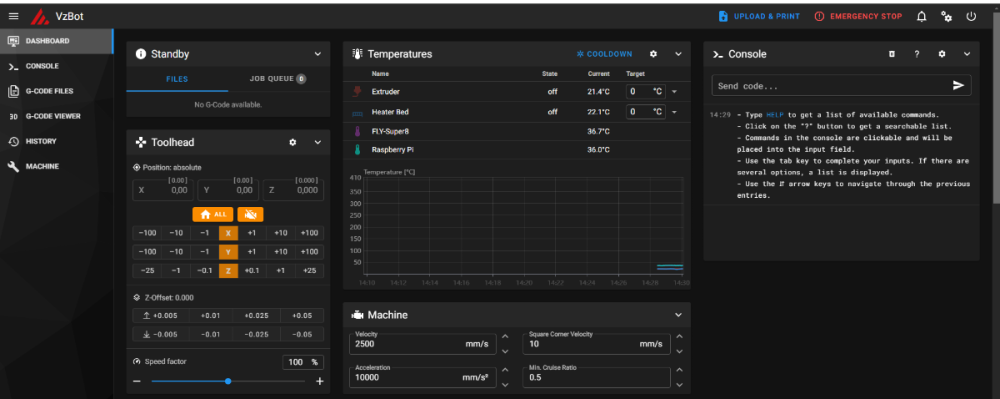Screen dimensions: 1000x399
Task: Open Toolhead panel settings gear
Action: (293, 142)
